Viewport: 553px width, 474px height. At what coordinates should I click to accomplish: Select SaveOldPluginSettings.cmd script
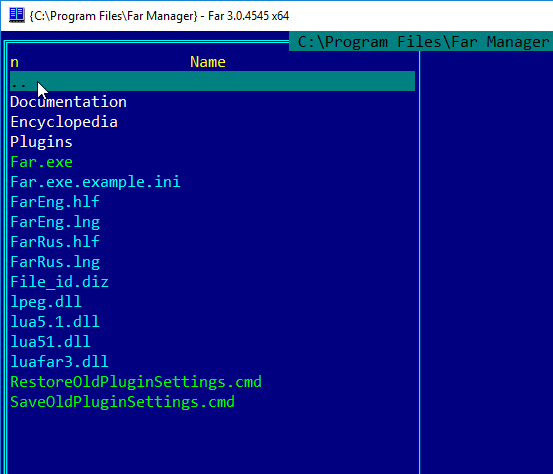122,402
